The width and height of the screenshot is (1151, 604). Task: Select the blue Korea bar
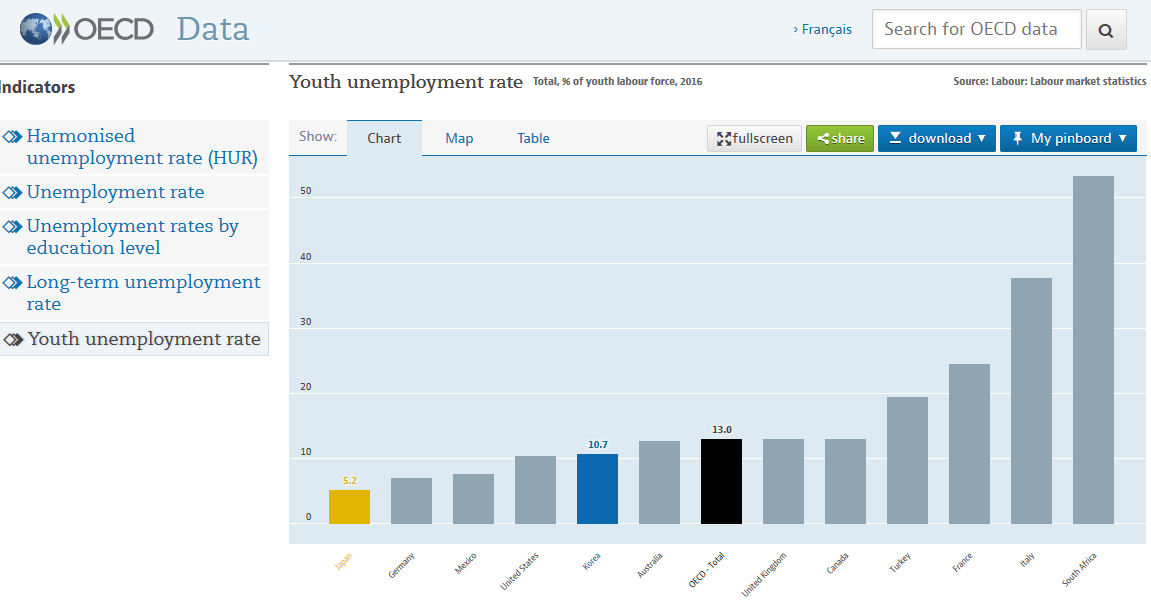597,489
